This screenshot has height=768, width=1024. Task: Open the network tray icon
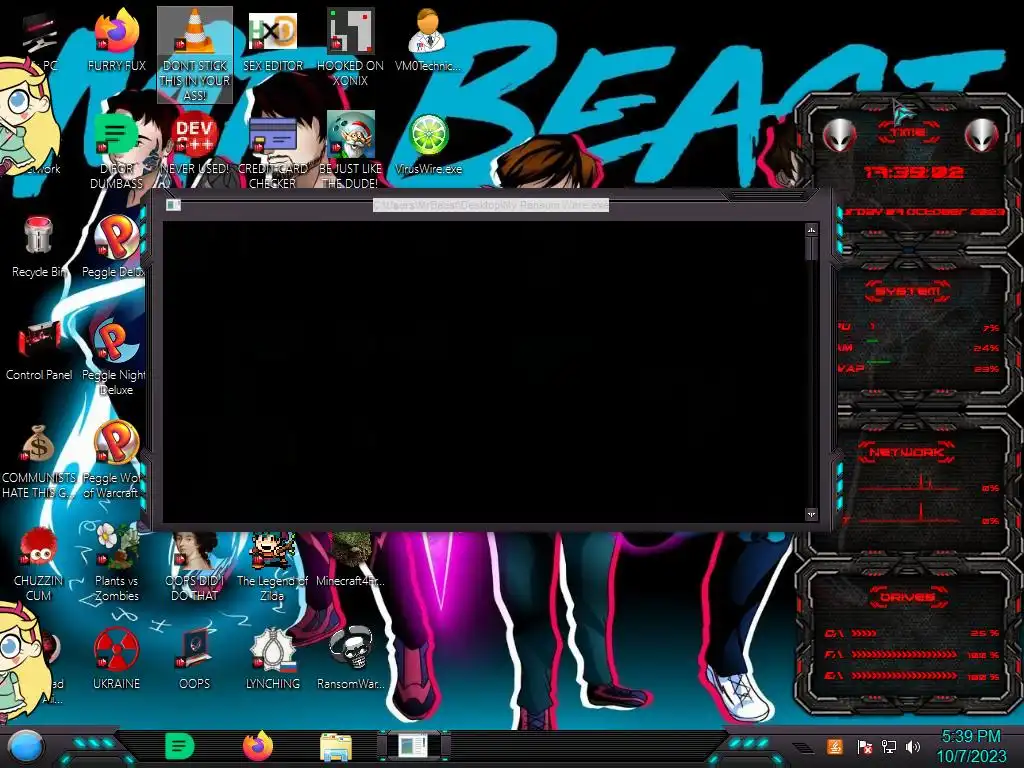click(888, 746)
